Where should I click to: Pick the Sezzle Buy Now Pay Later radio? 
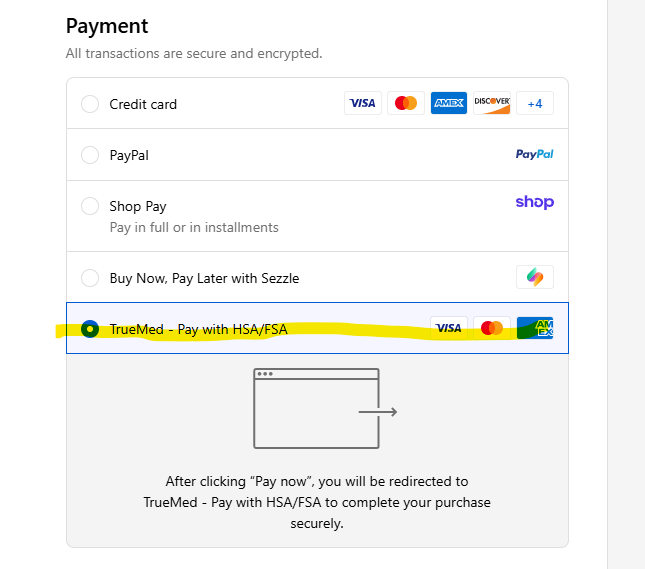[90, 278]
